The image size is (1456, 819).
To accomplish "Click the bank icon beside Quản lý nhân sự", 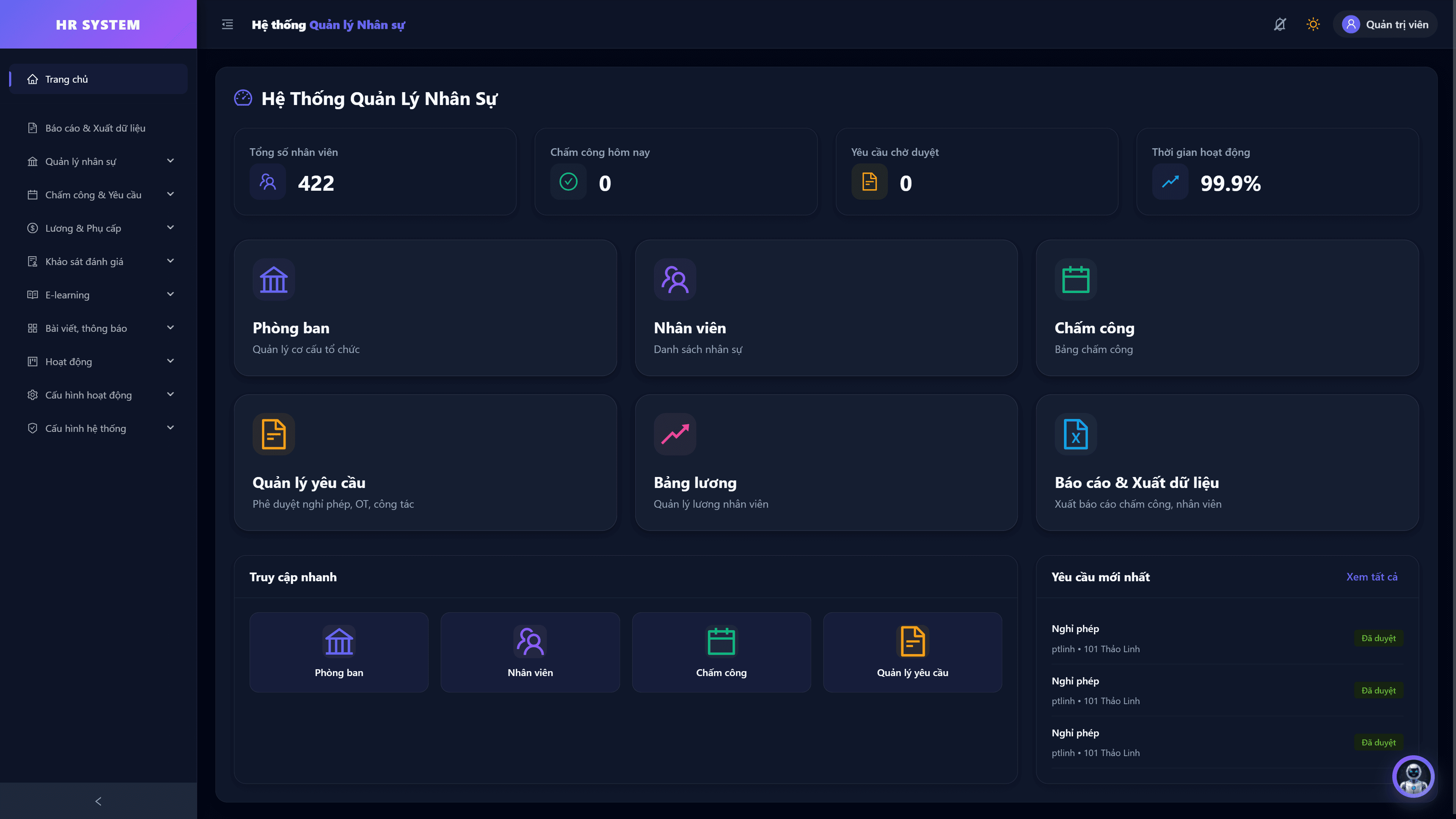I will click(x=33, y=162).
